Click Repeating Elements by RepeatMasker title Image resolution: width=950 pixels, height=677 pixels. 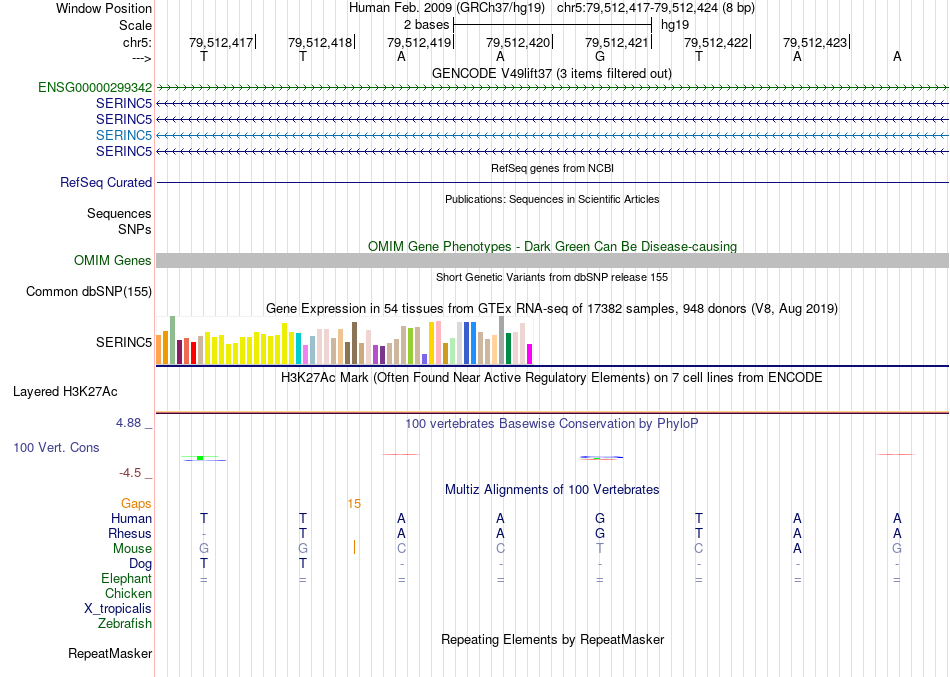pos(553,639)
